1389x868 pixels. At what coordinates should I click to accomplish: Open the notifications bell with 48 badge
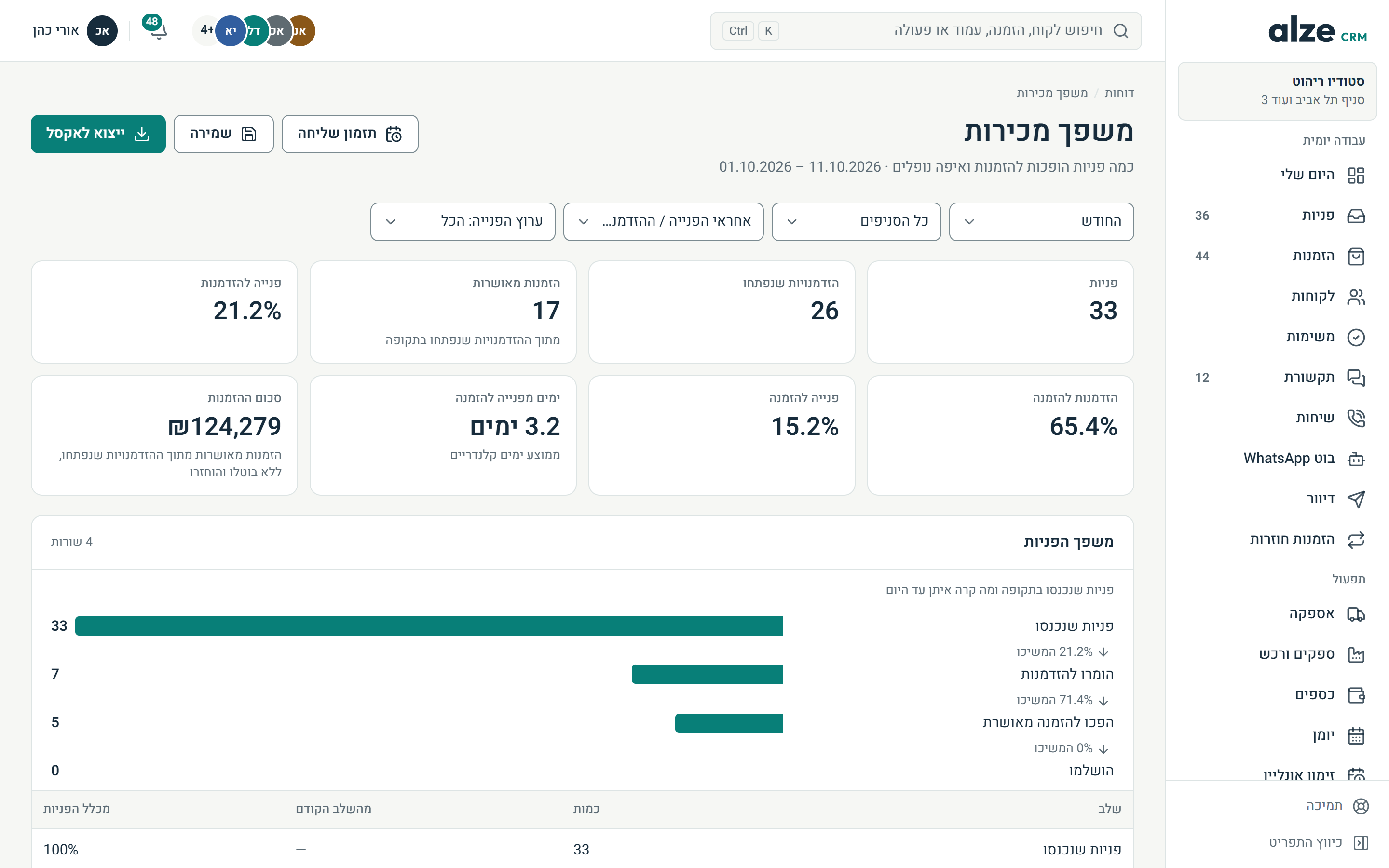tap(156, 28)
